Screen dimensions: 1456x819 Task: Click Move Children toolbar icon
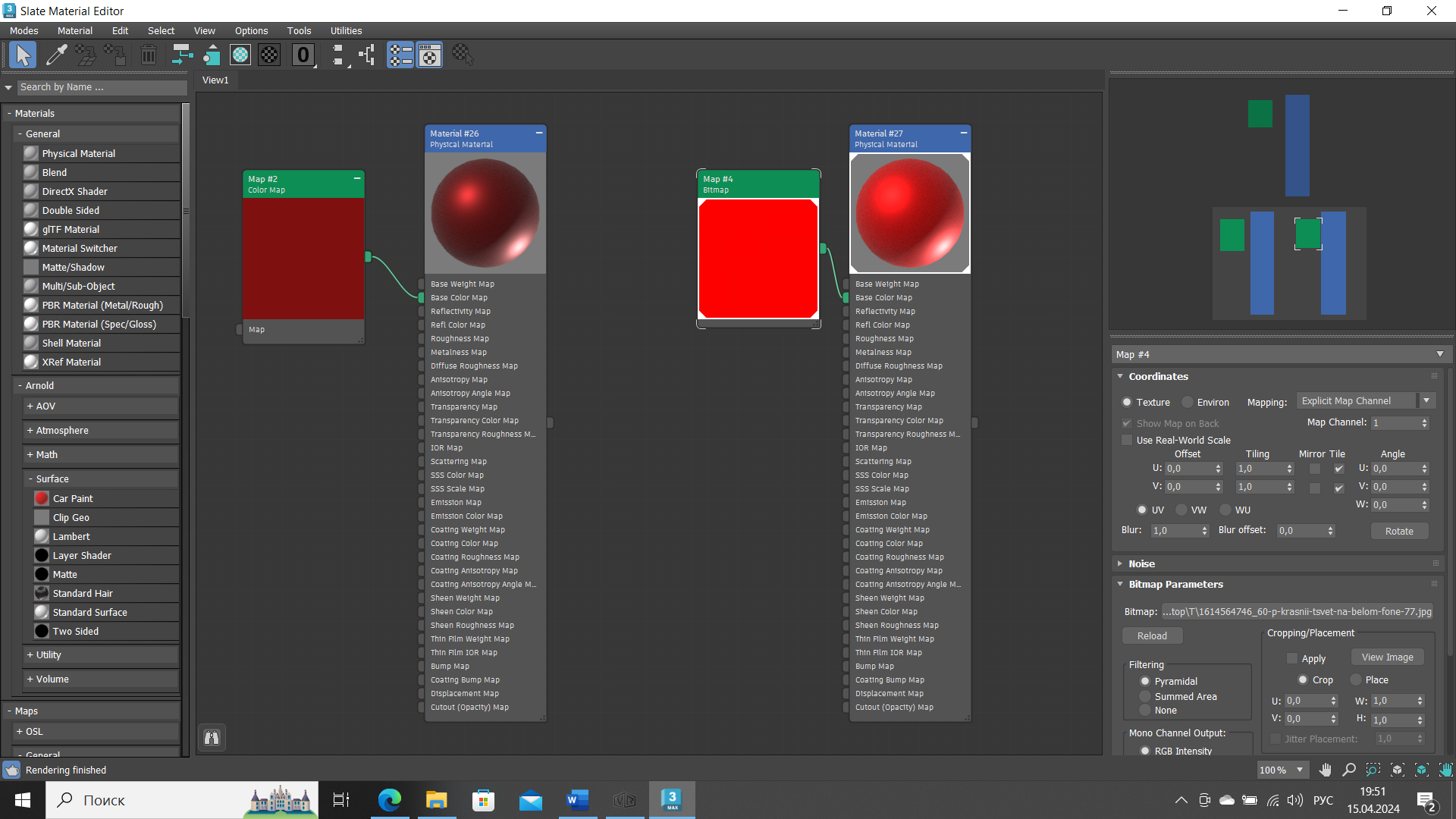click(182, 55)
